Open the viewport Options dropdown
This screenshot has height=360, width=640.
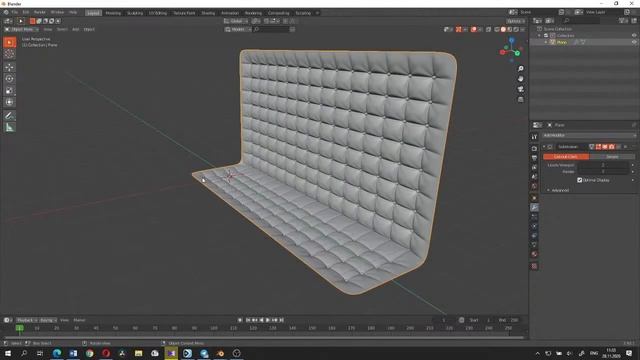pyautogui.click(x=516, y=21)
